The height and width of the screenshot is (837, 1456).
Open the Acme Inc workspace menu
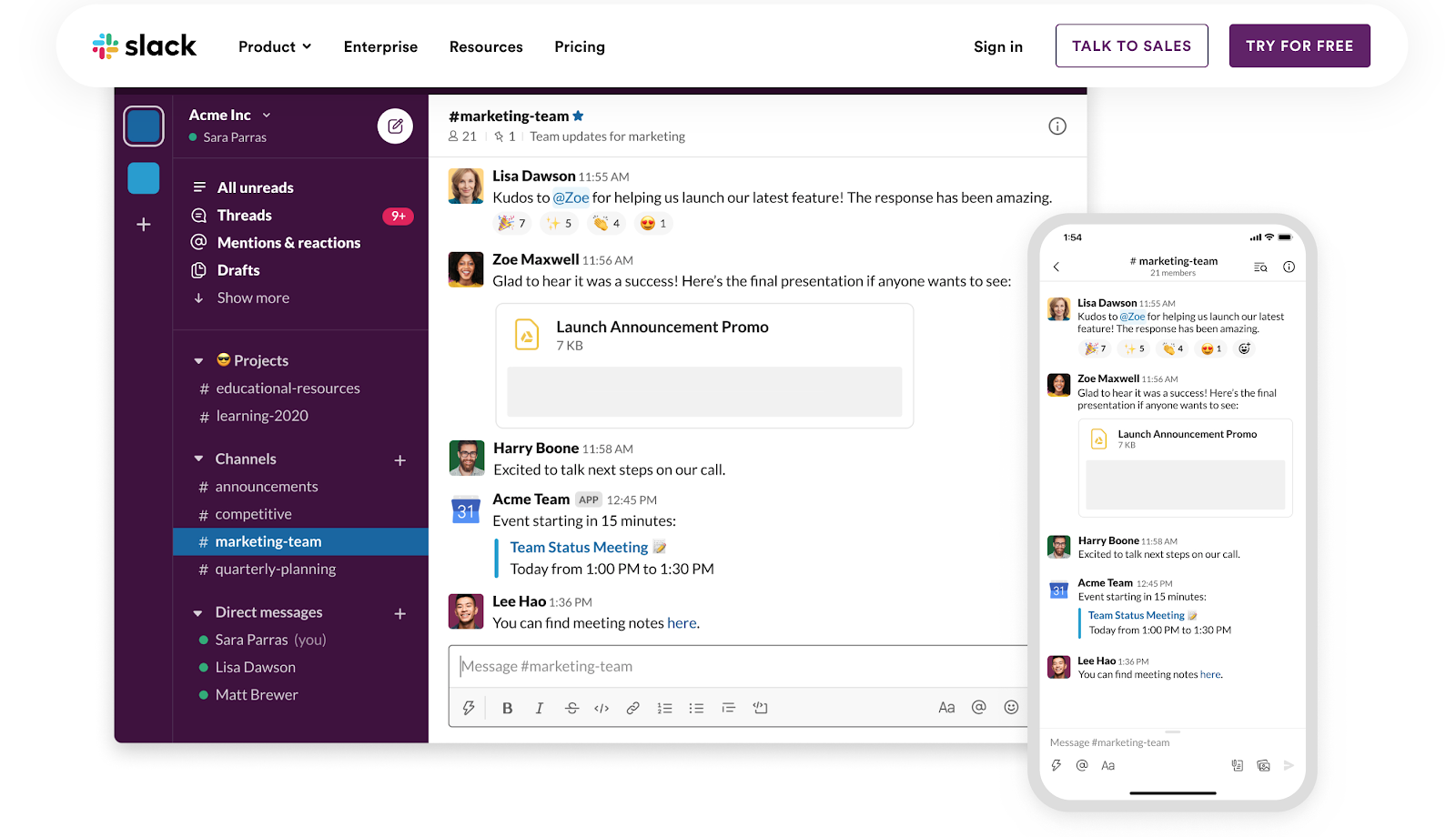click(229, 115)
